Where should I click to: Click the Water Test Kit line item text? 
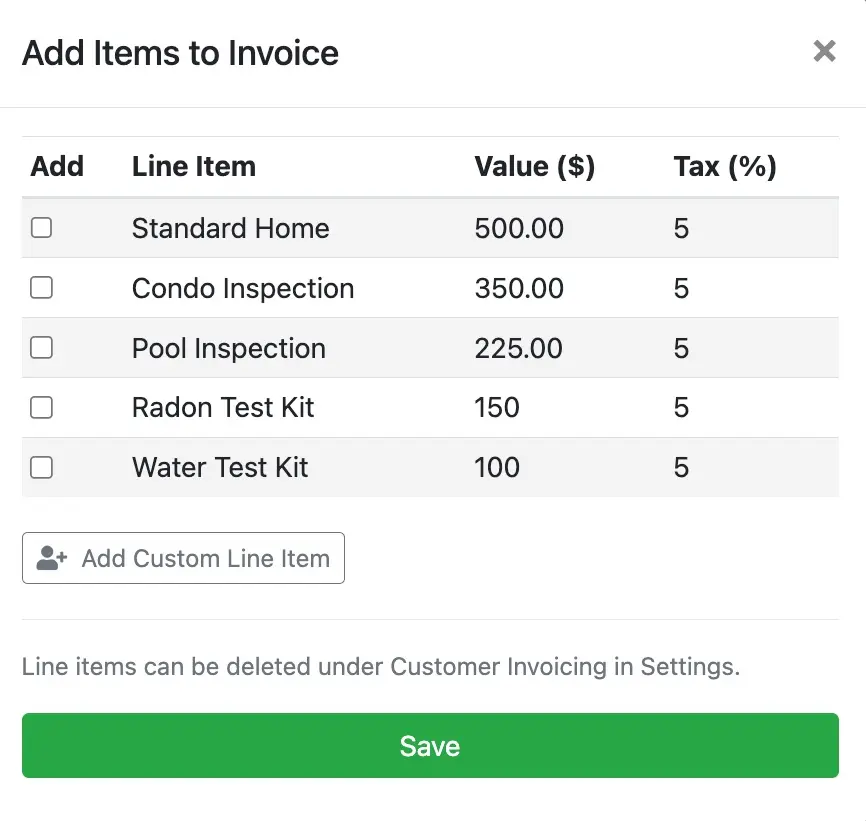(x=220, y=468)
